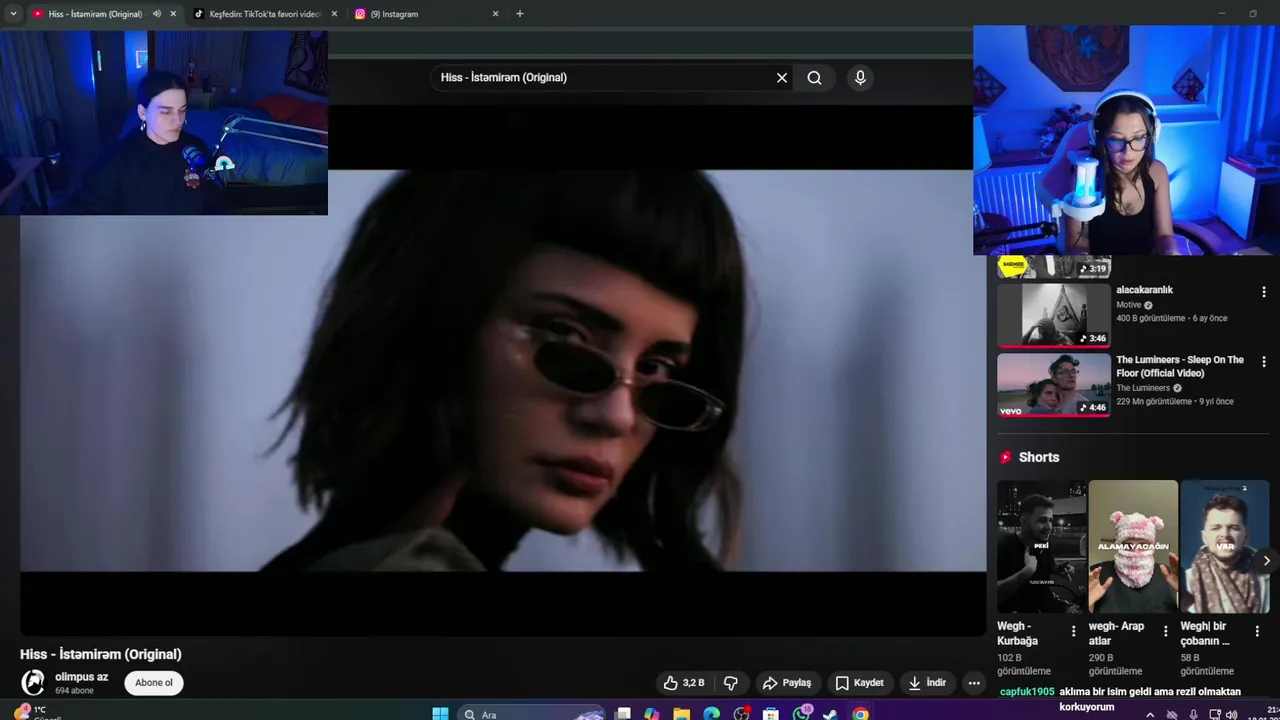Click the 694 abone subscriber count
The width and height of the screenshot is (1280, 720).
tap(75, 691)
